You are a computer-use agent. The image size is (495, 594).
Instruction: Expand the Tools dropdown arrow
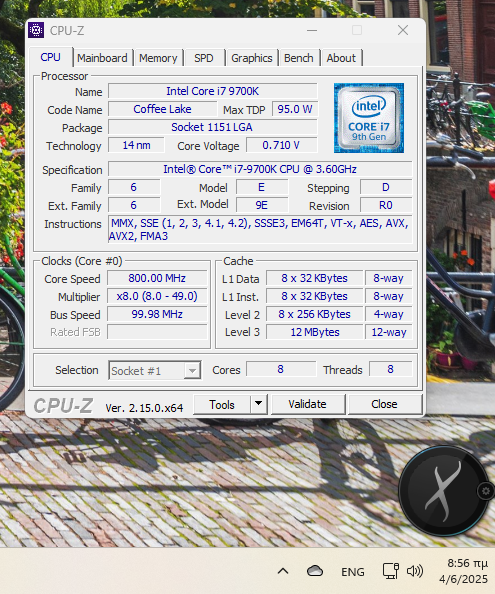[259, 404]
